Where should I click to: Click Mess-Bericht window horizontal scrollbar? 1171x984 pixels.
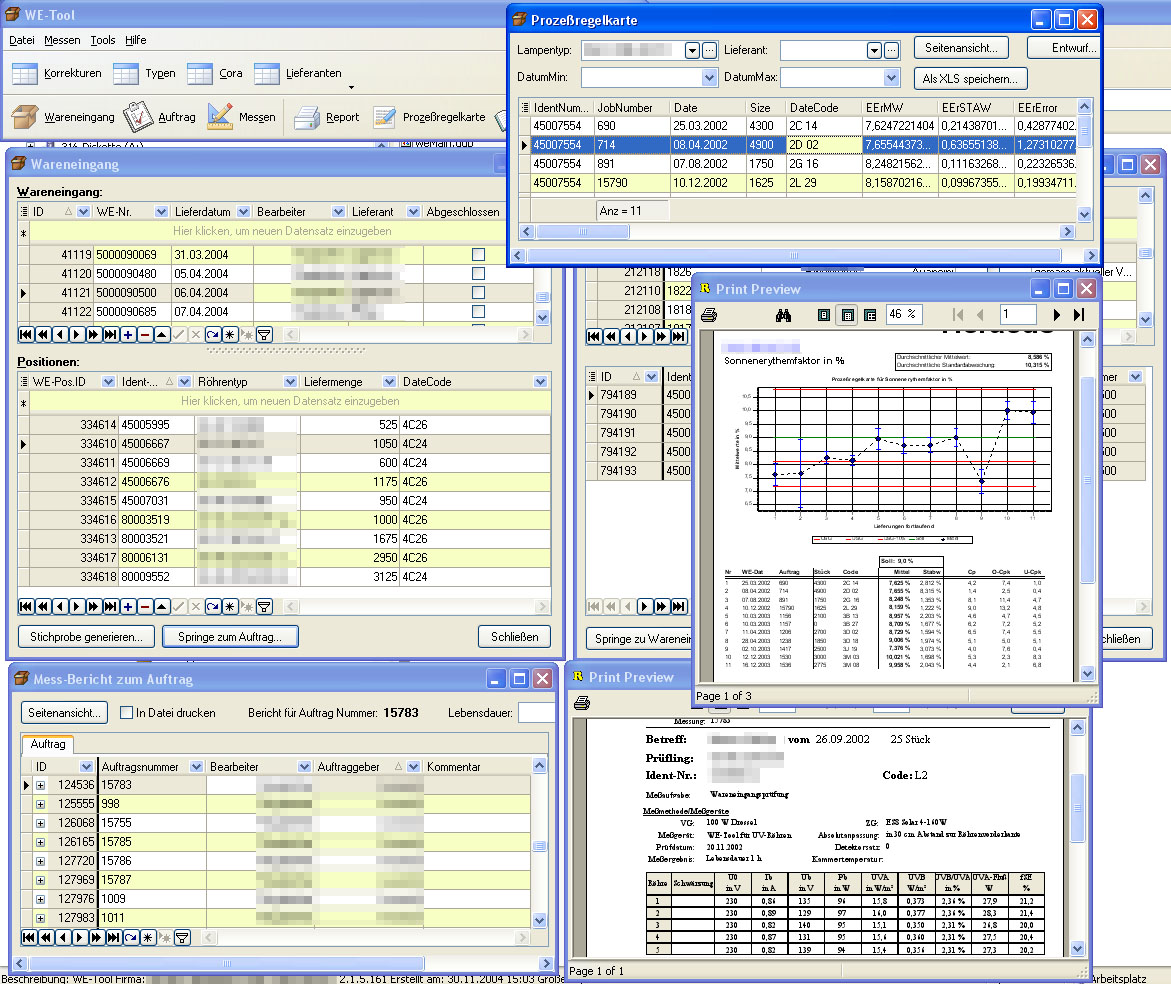click(227, 964)
